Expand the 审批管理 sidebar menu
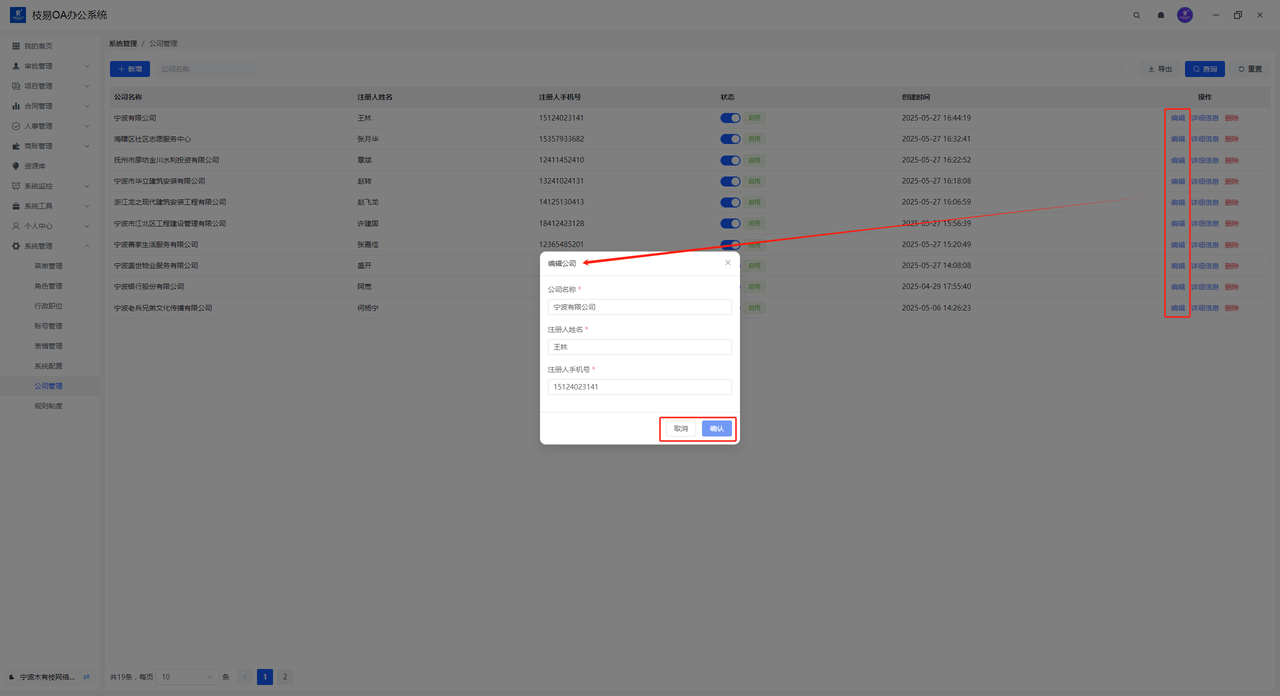The image size is (1280, 696). [x=50, y=66]
